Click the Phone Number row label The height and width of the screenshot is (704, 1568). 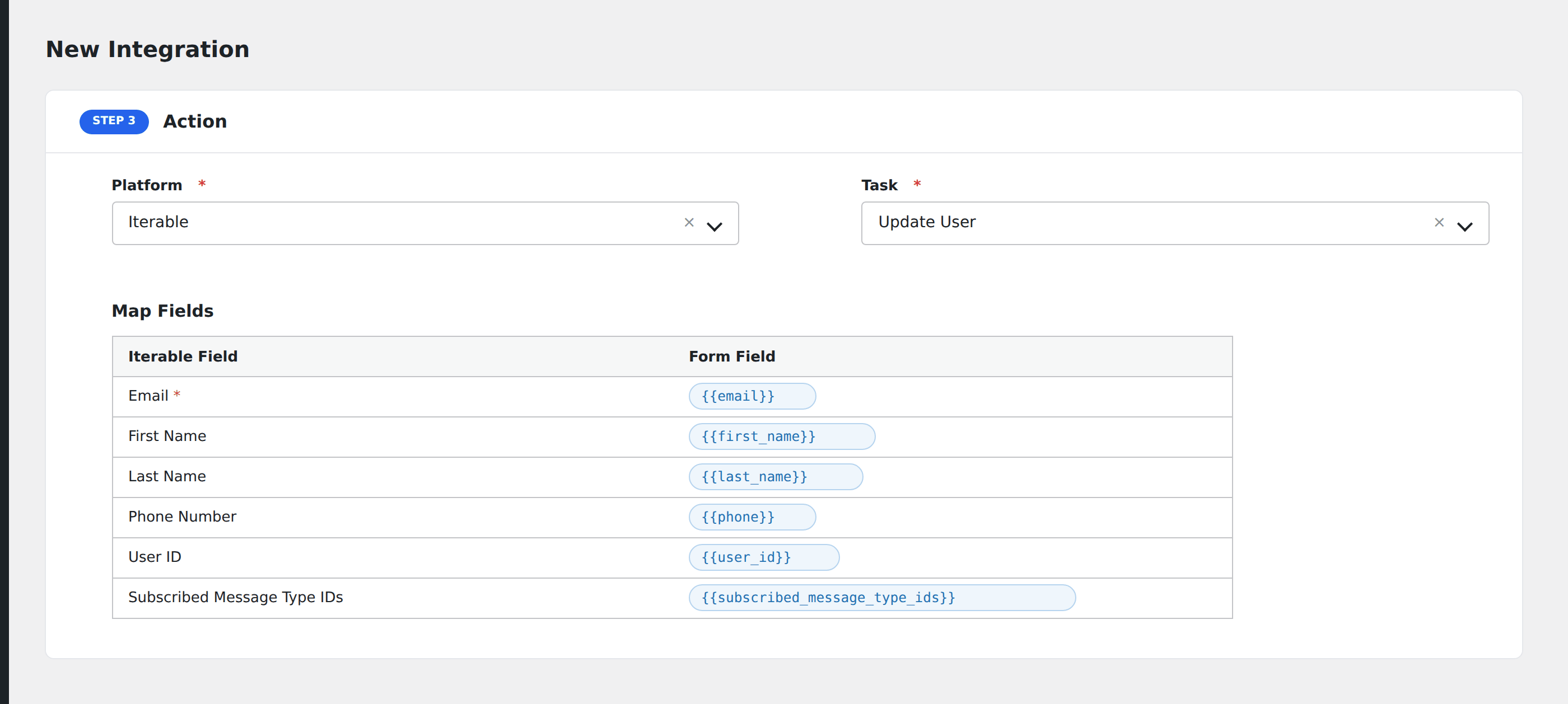[183, 516]
